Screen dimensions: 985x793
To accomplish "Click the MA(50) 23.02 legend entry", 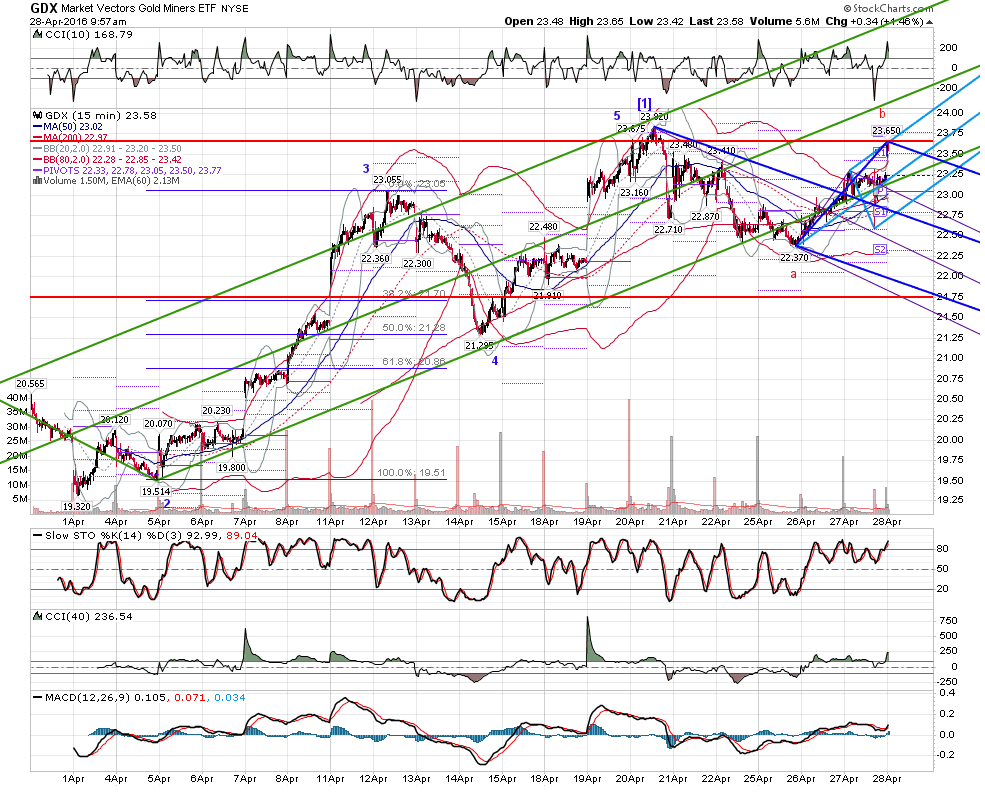I will point(68,127).
